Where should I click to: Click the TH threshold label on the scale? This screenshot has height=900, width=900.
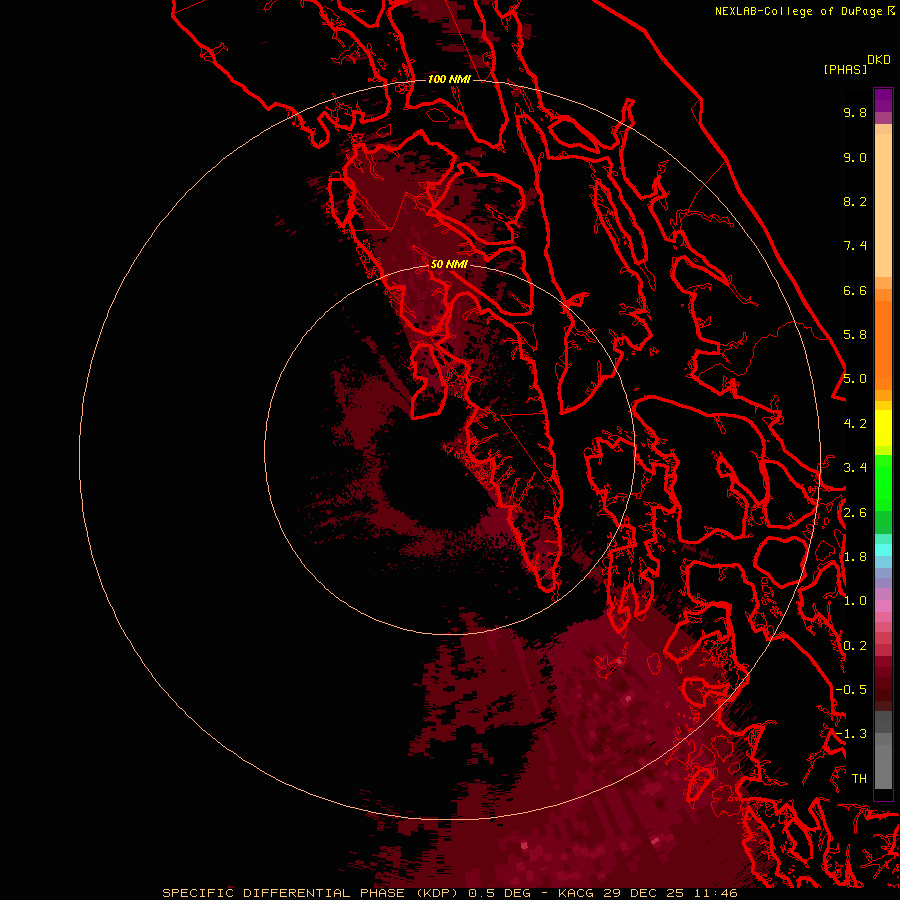(x=859, y=779)
